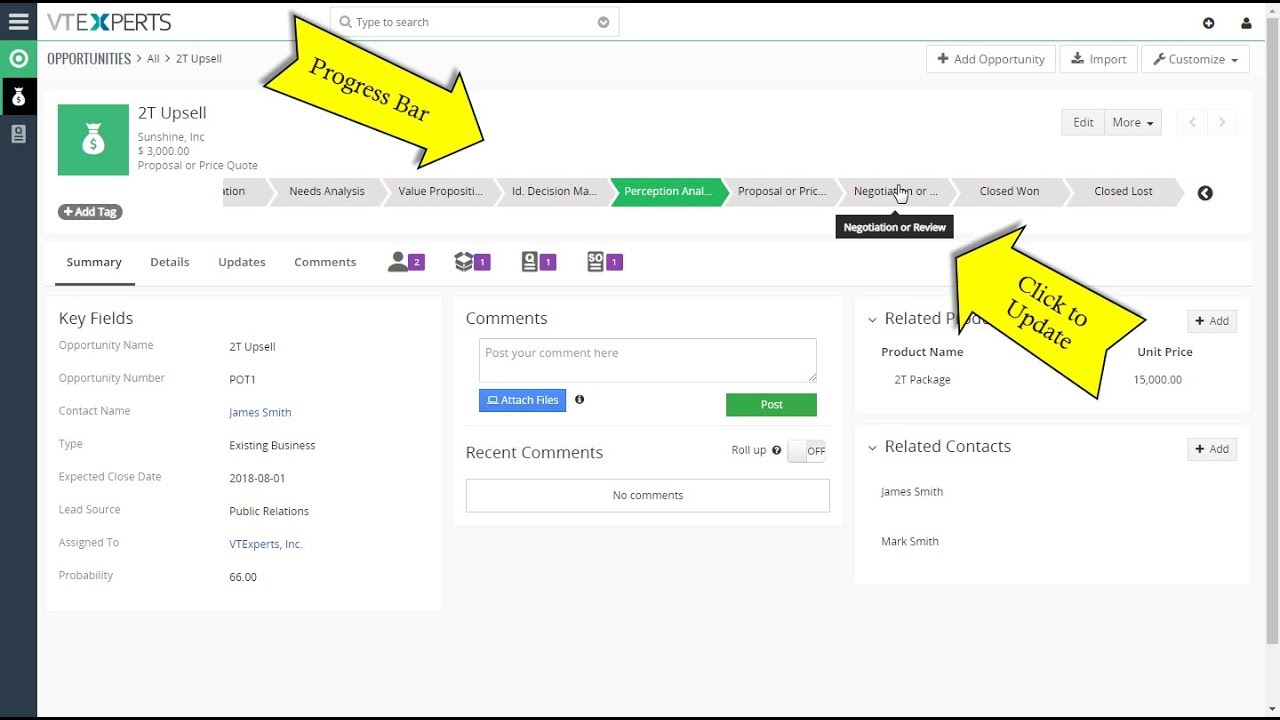This screenshot has width=1280, height=720.
Task: Switch to the Summary tab
Action: pos(94,262)
